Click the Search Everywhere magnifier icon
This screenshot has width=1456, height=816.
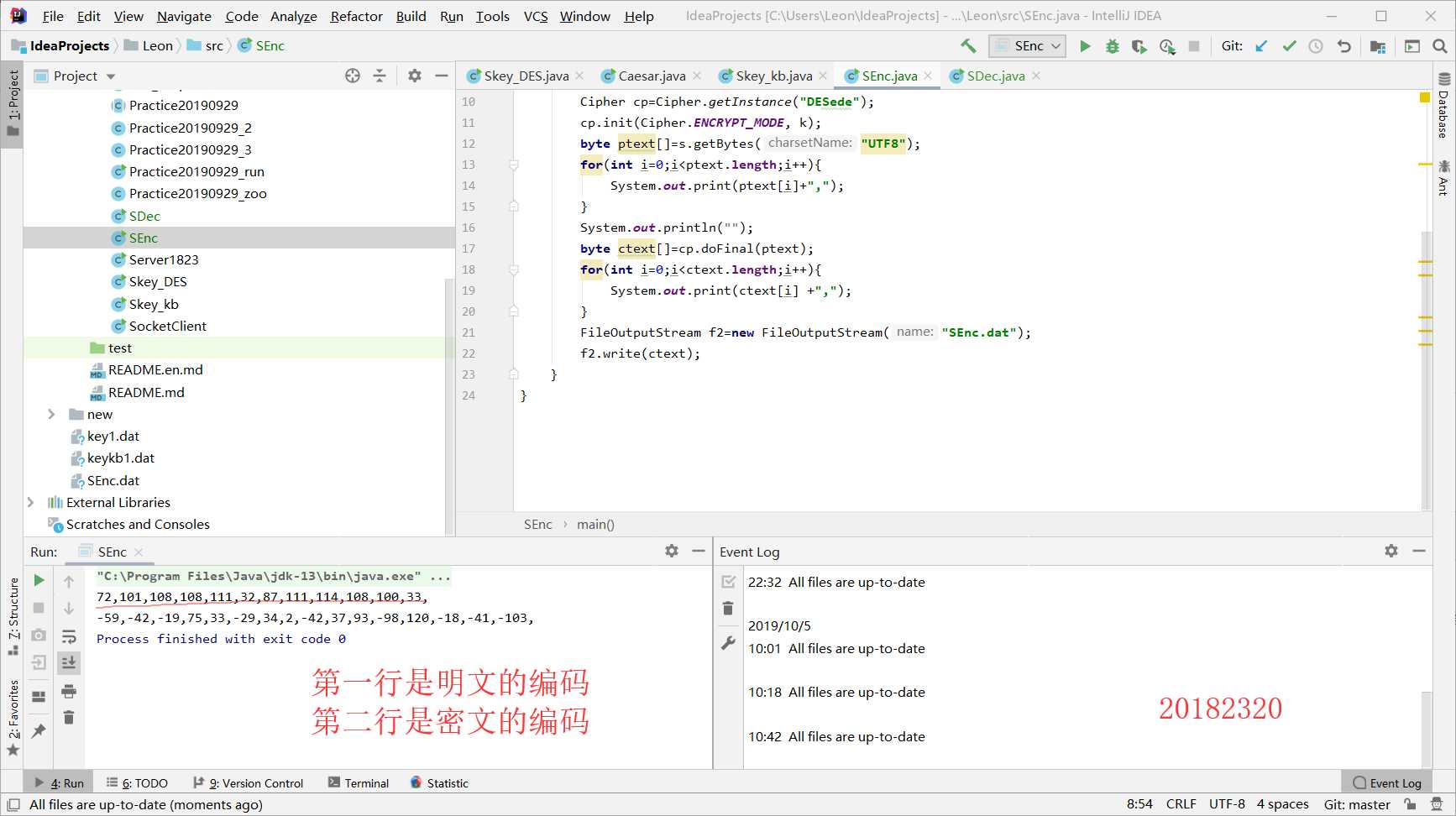(x=1439, y=46)
